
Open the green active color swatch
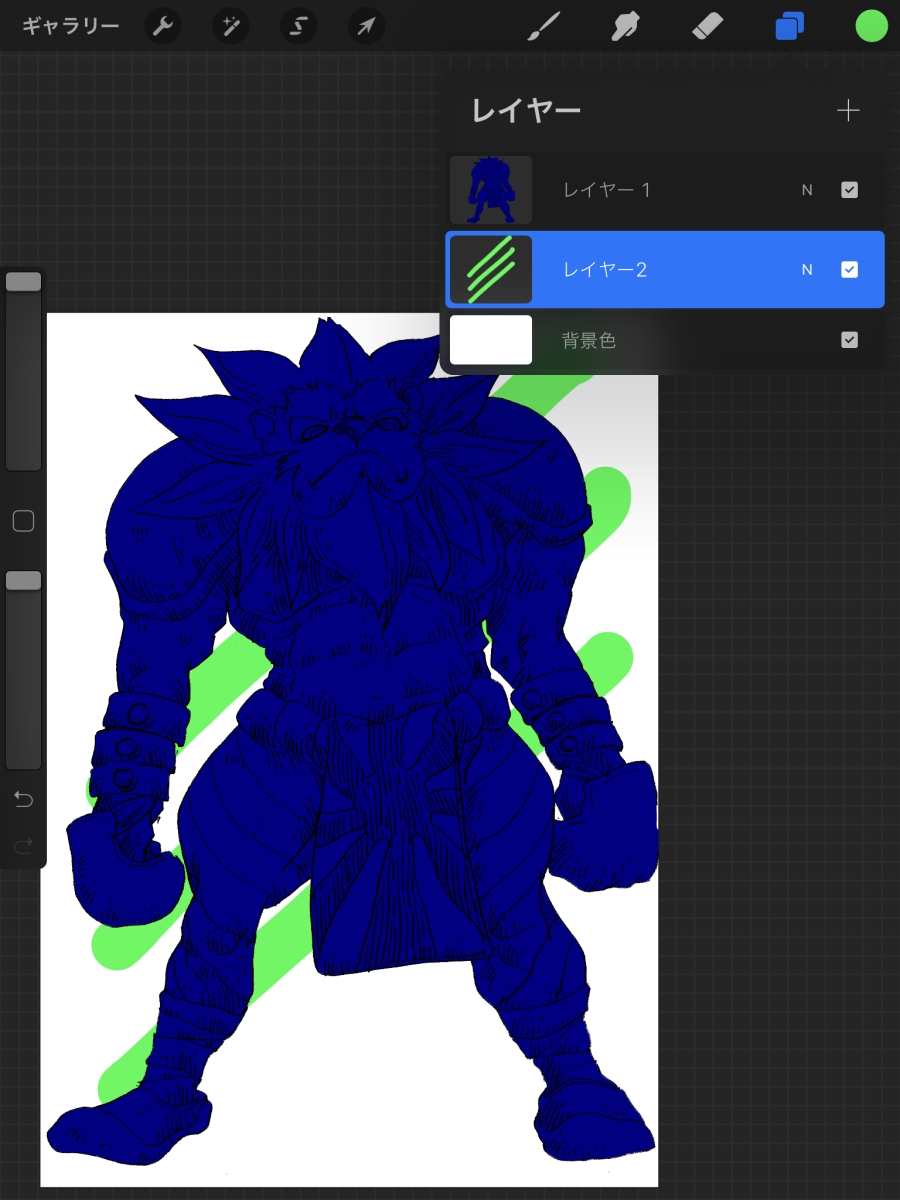click(871, 26)
